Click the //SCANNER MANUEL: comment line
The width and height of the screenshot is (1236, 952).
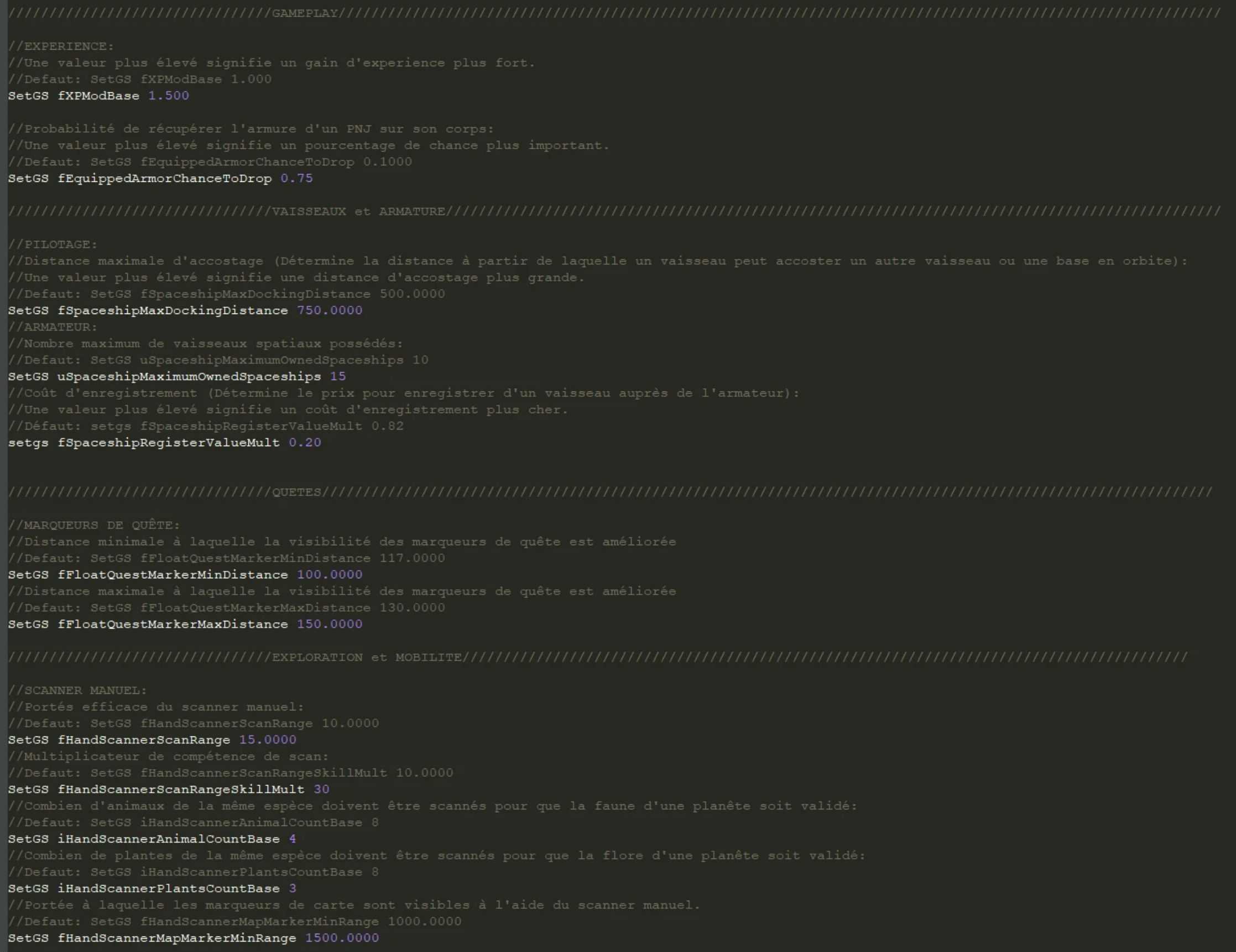click(x=77, y=690)
